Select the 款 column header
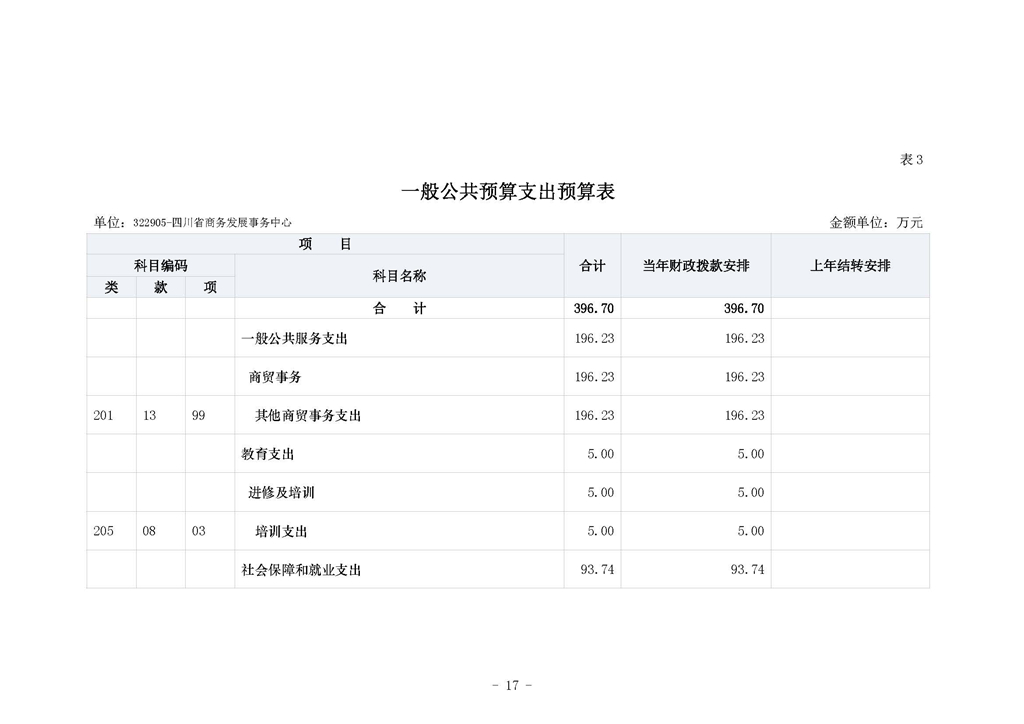Viewport: 1024px width, 724px height. 161,287
